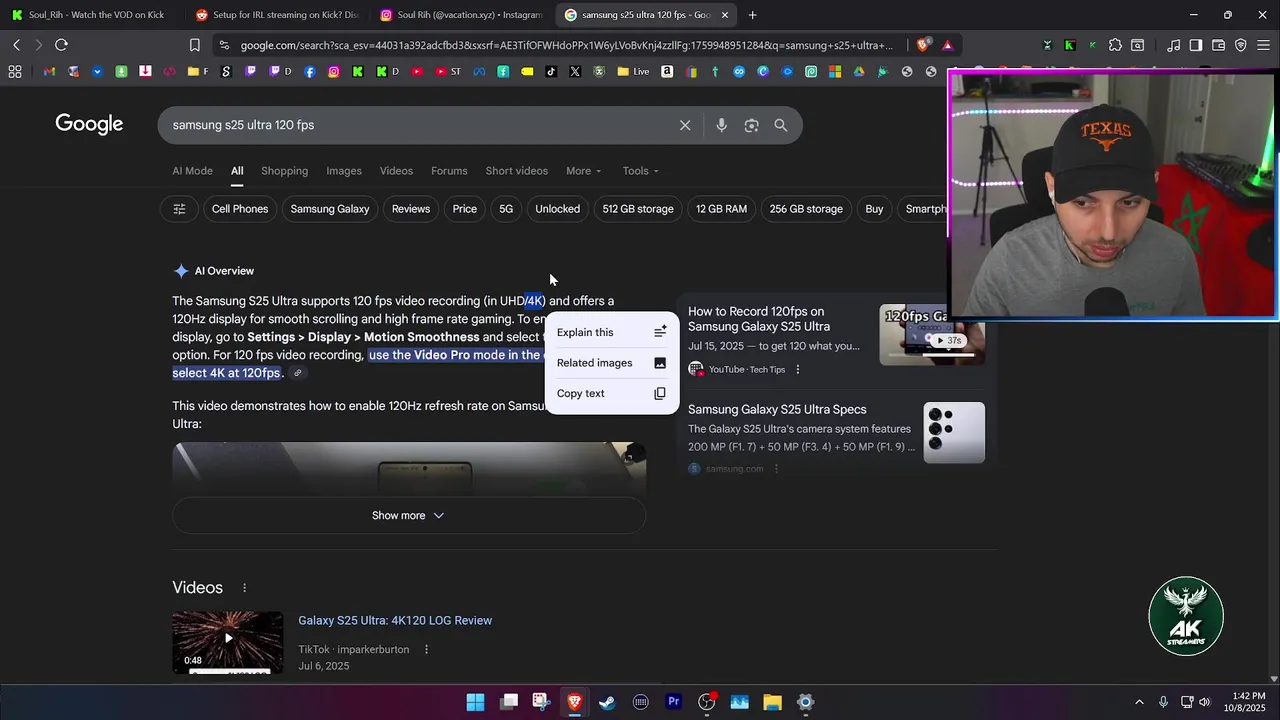Switch to Images results tab
Image resolution: width=1280 pixels, height=720 pixels.
point(344,171)
